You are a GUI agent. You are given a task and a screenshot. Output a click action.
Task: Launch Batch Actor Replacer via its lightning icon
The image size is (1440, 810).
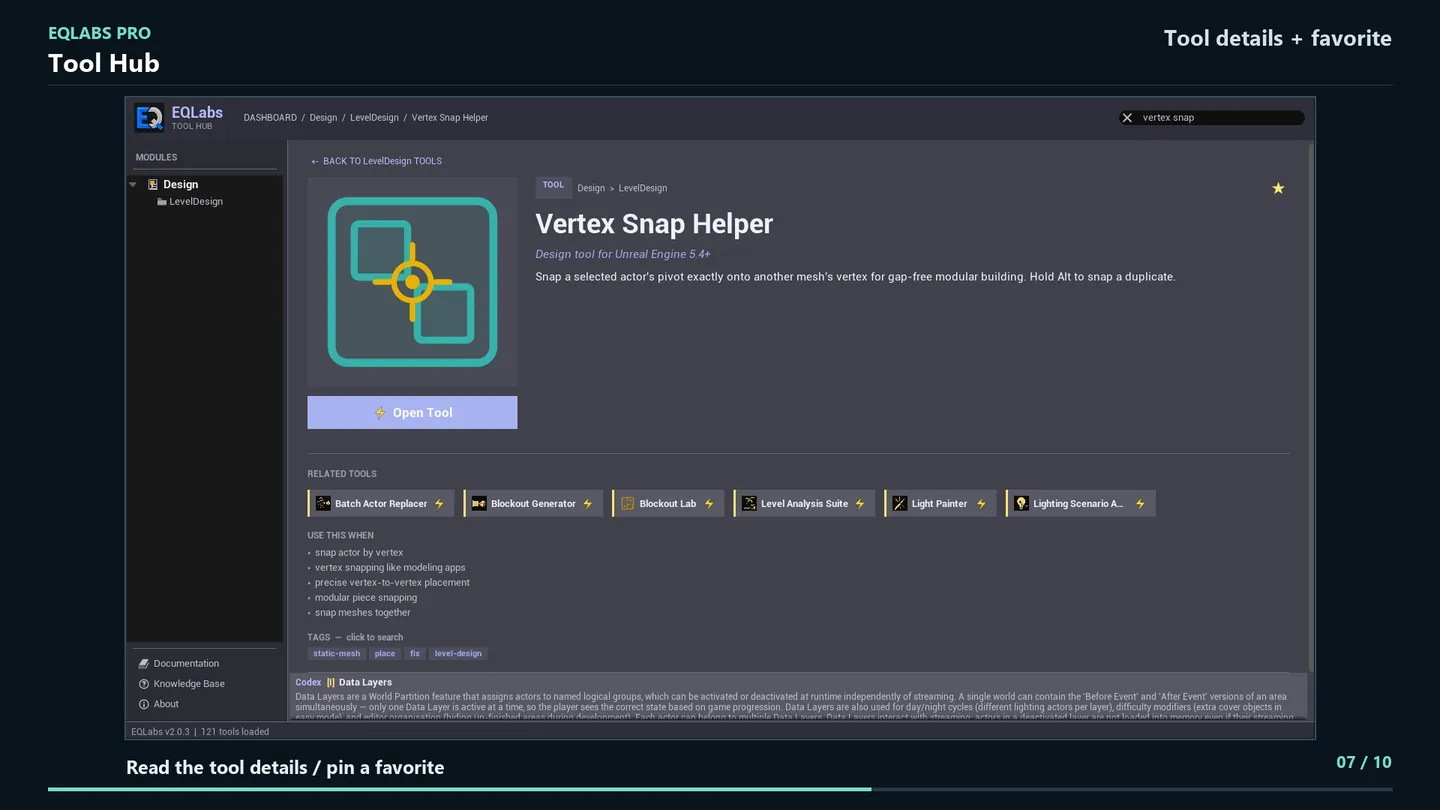[x=439, y=504]
